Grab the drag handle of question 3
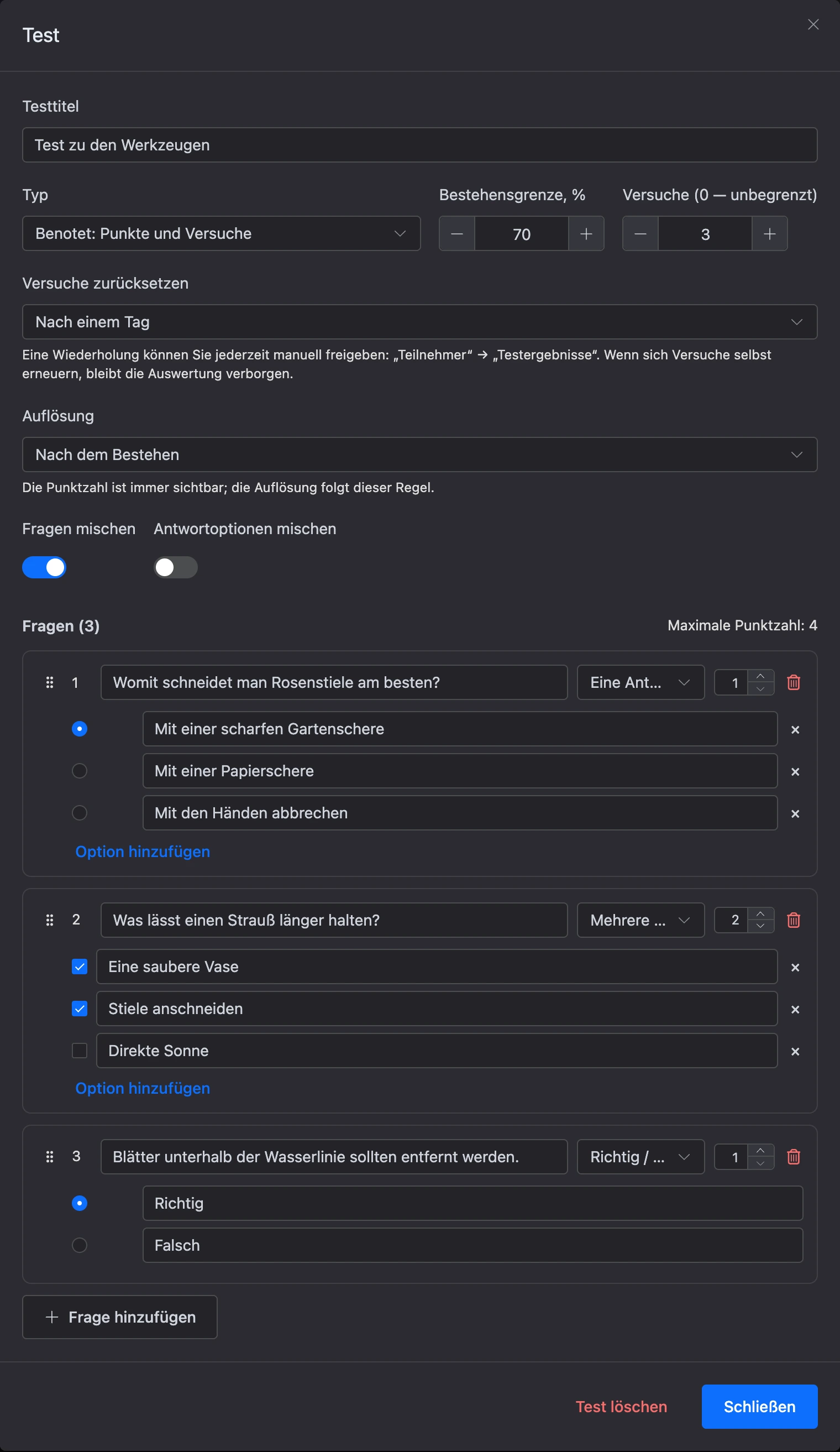Image resolution: width=840 pixels, height=1452 pixels. pos(50,1156)
